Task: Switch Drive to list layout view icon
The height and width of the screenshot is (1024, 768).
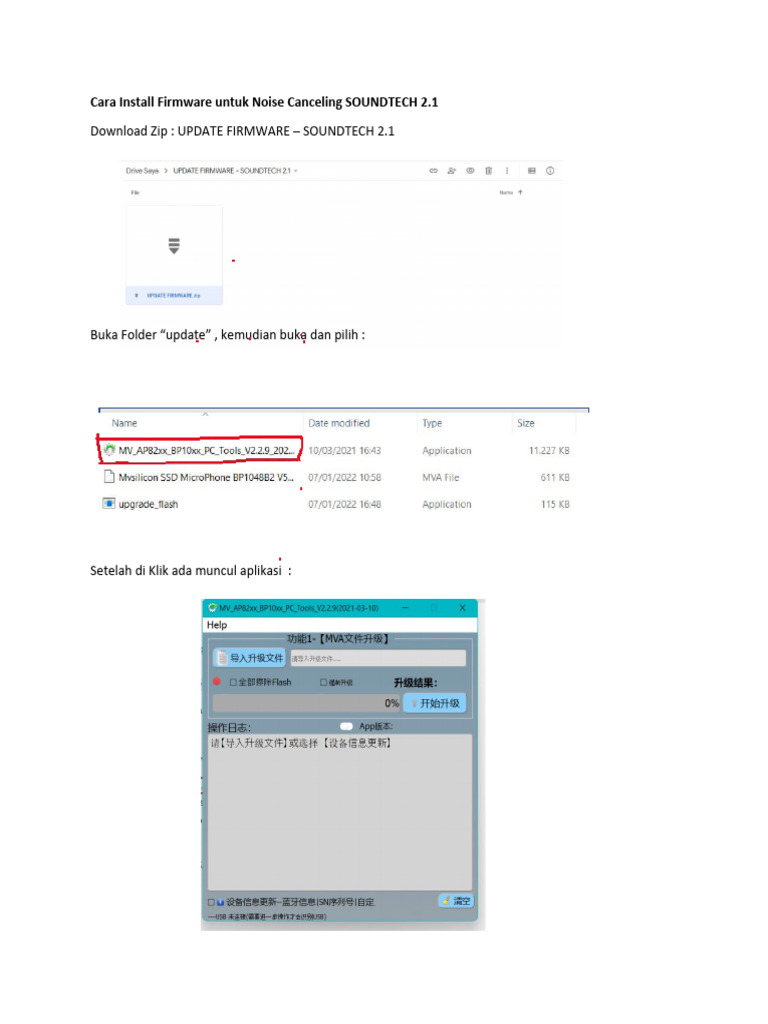Action: point(532,170)
